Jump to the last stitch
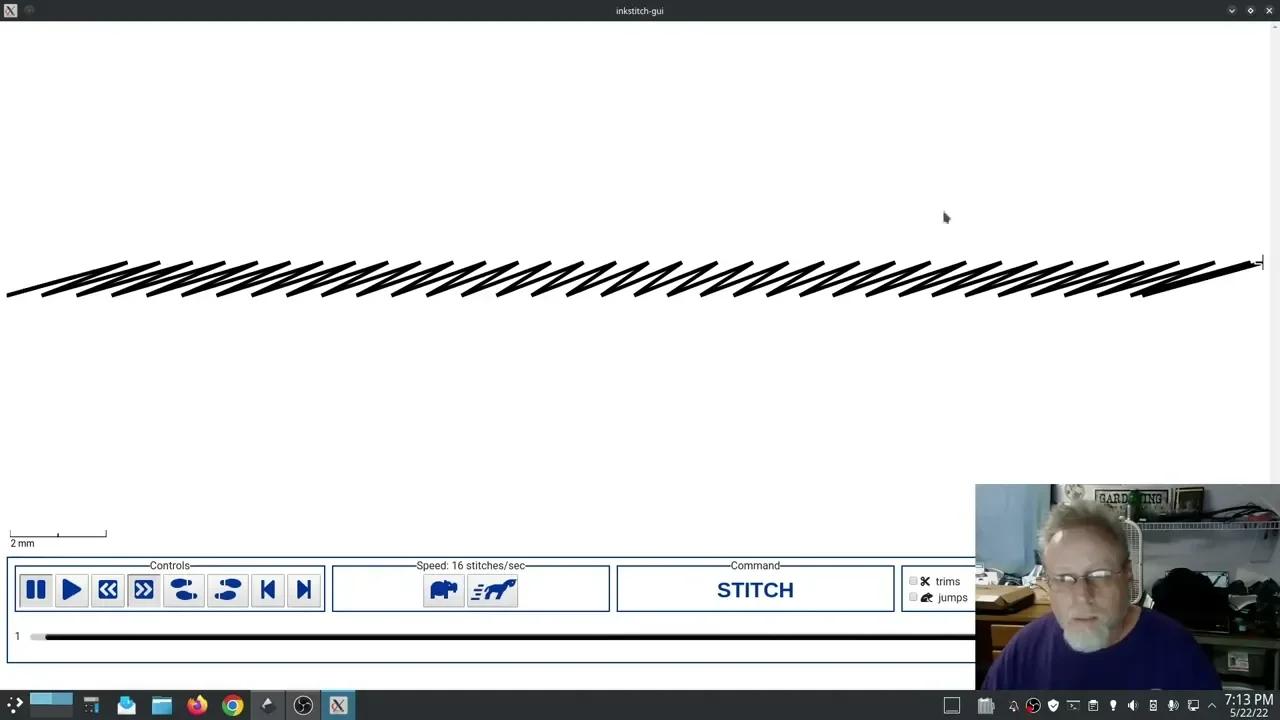Image resolution: width=1280 pixels, height=720 pixels. [x=303, y=590]
